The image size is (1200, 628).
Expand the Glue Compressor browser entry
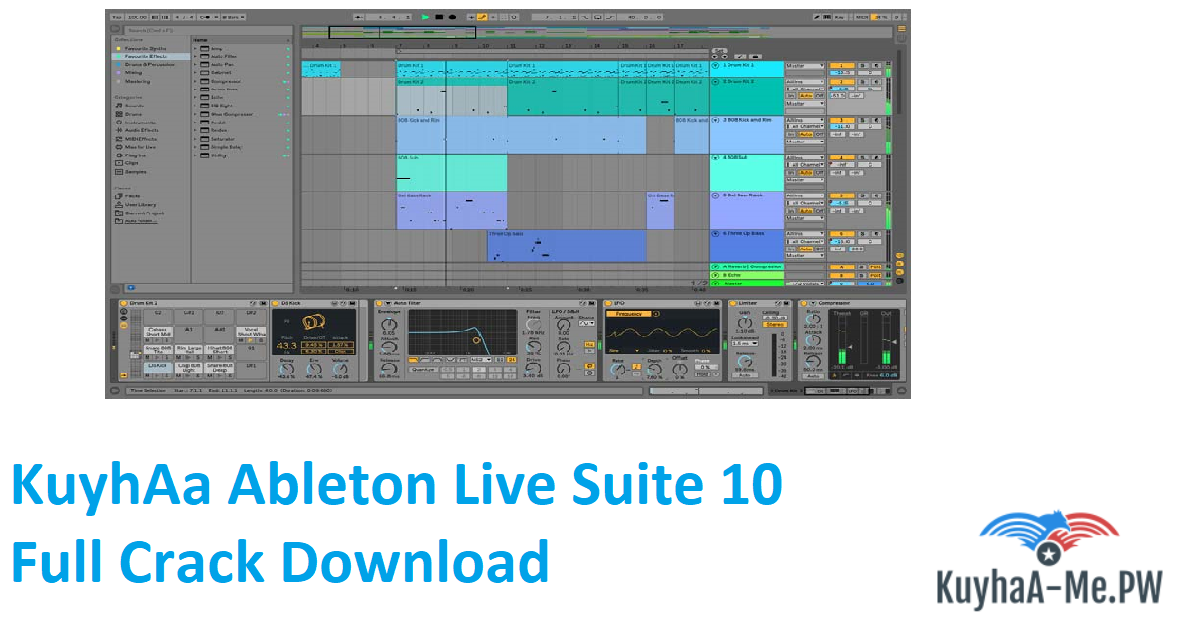pyautogui.click(x=196, y=114)
